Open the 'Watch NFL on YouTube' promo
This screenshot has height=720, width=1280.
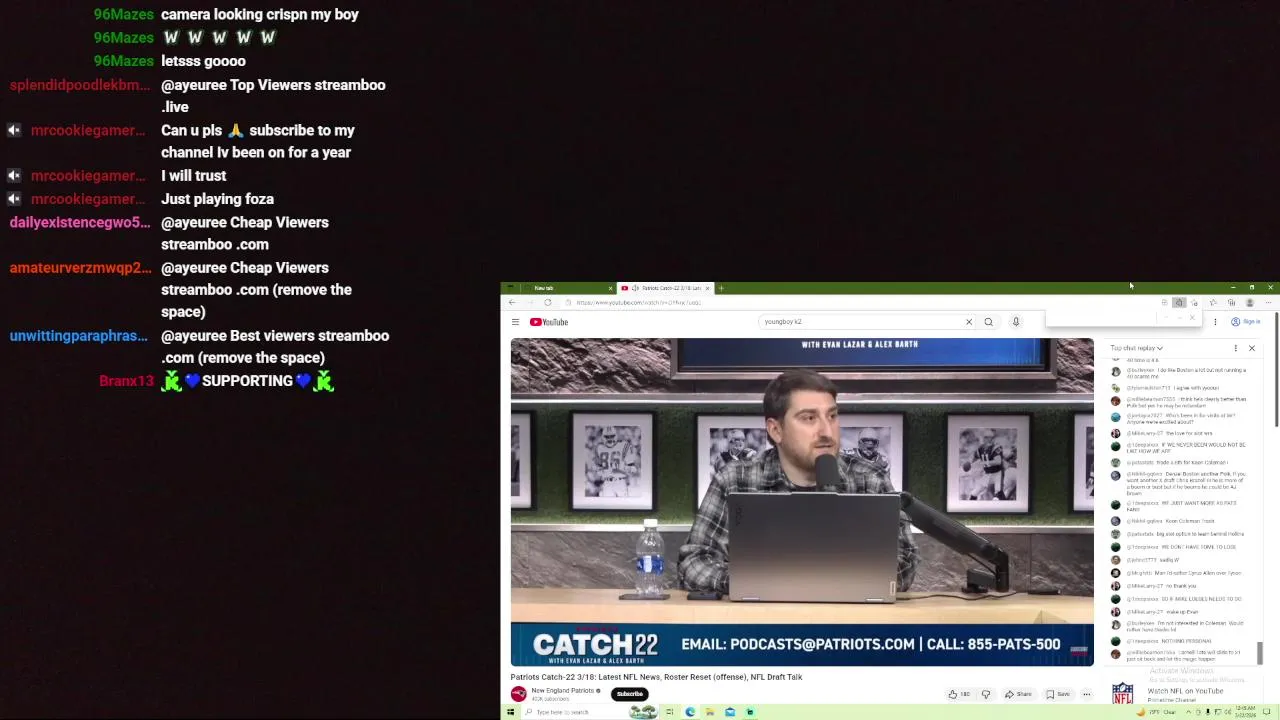(1185, 691)
